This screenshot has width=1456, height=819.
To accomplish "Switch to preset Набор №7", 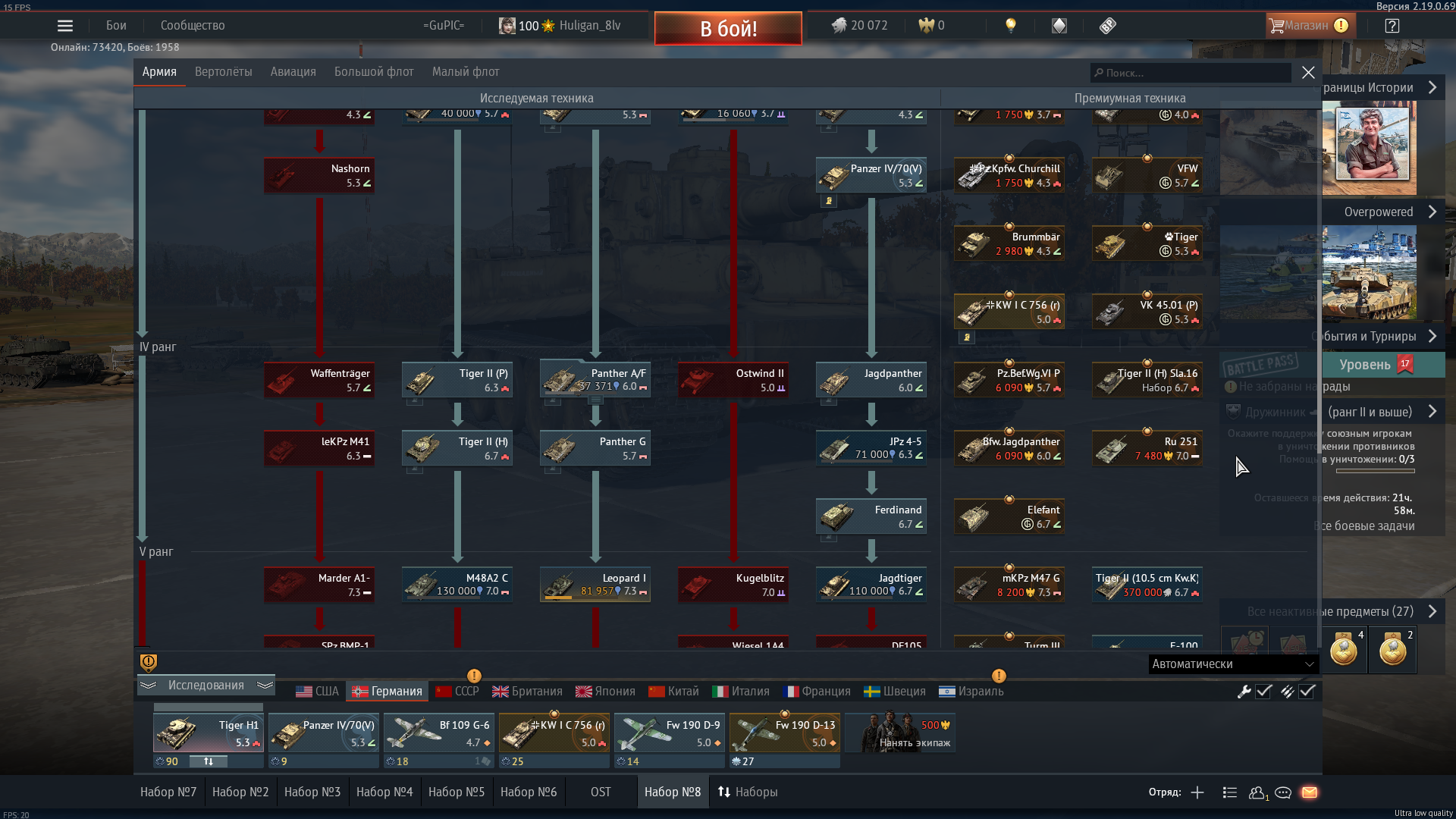I will 168,792.
